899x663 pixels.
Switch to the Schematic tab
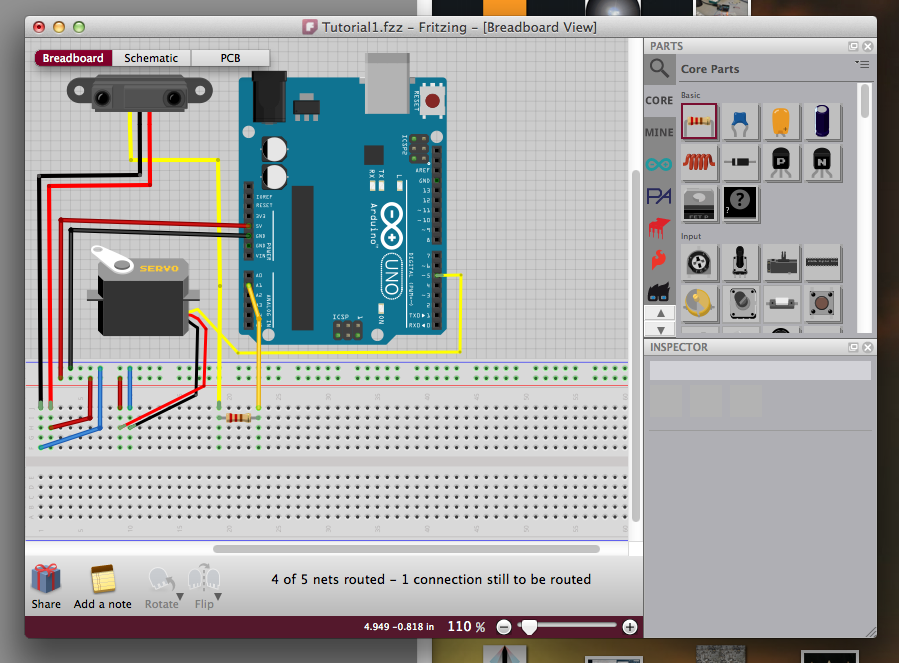(150, 57)
